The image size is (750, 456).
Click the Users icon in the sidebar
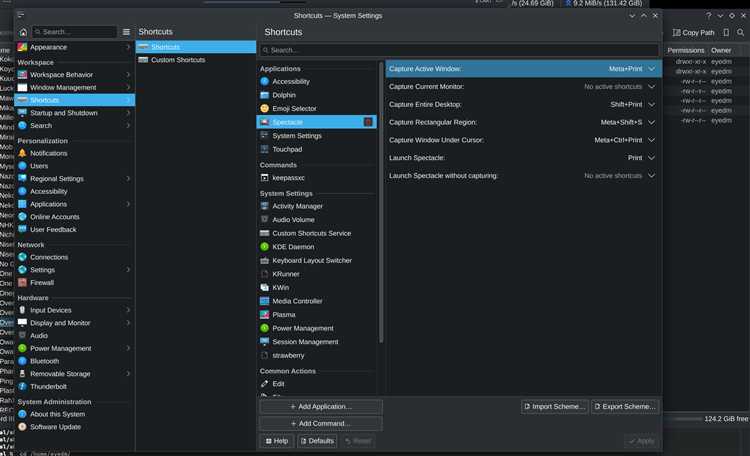point(22,166)
